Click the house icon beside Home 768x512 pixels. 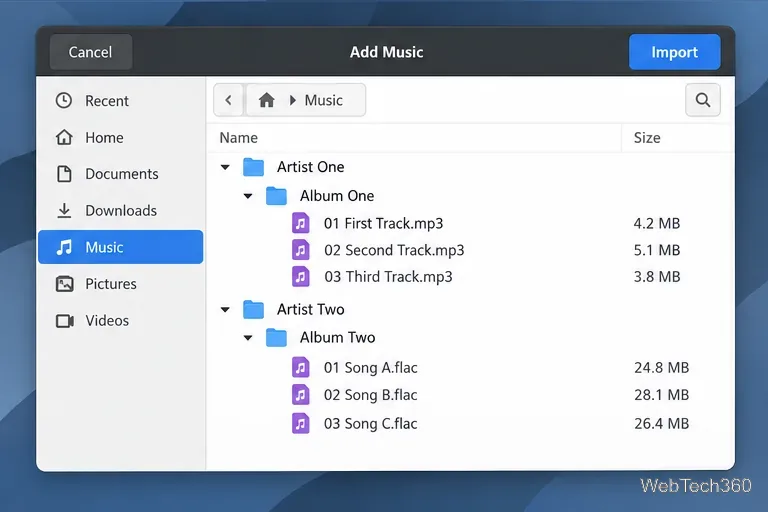pos(64,137)
